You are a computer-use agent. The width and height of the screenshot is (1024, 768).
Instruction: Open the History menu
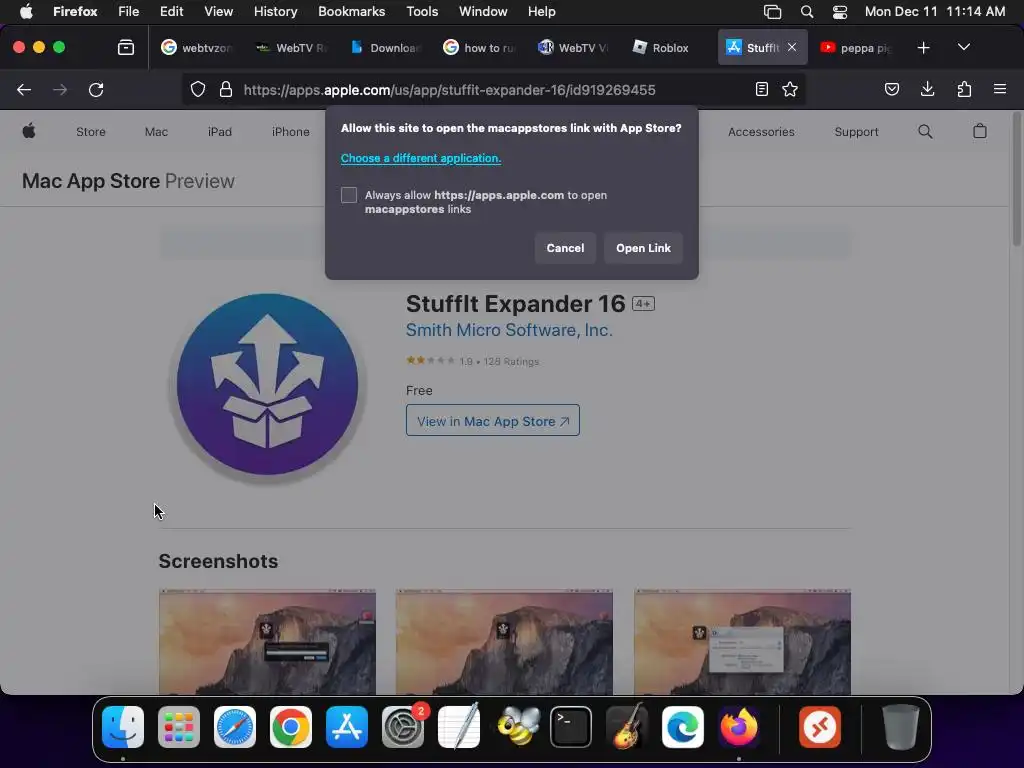coord(275,12)
